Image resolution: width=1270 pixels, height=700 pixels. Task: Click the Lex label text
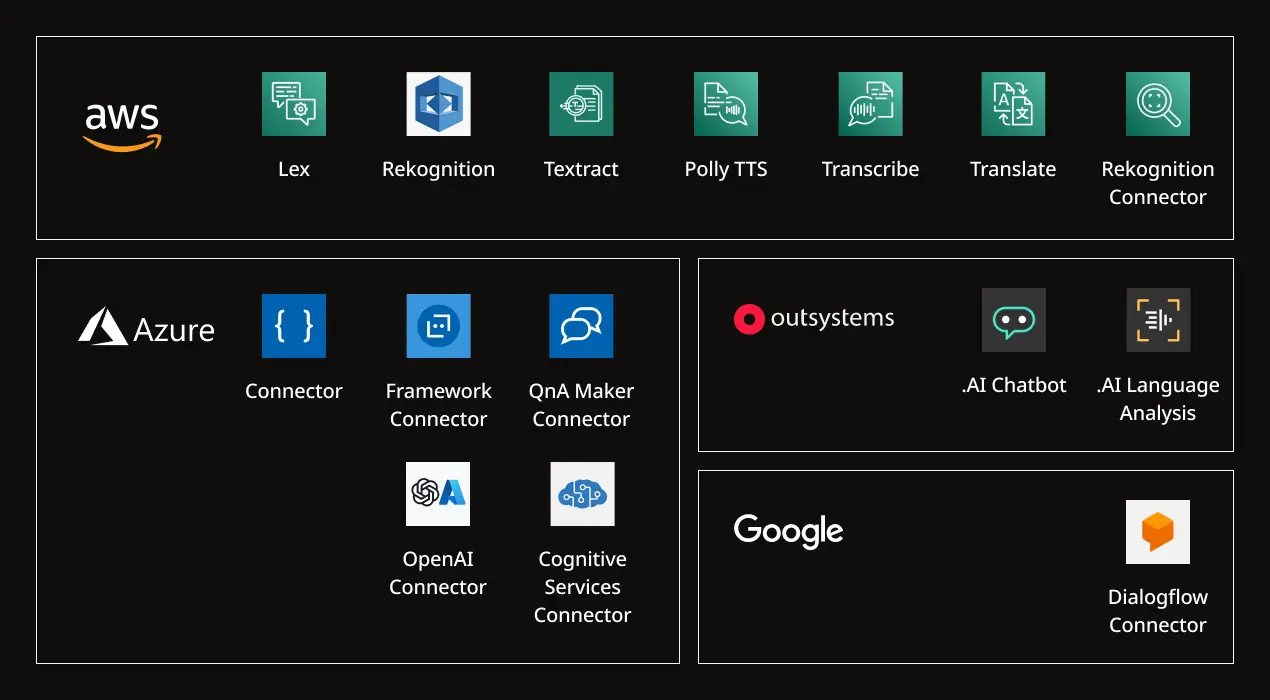point(293,168)
